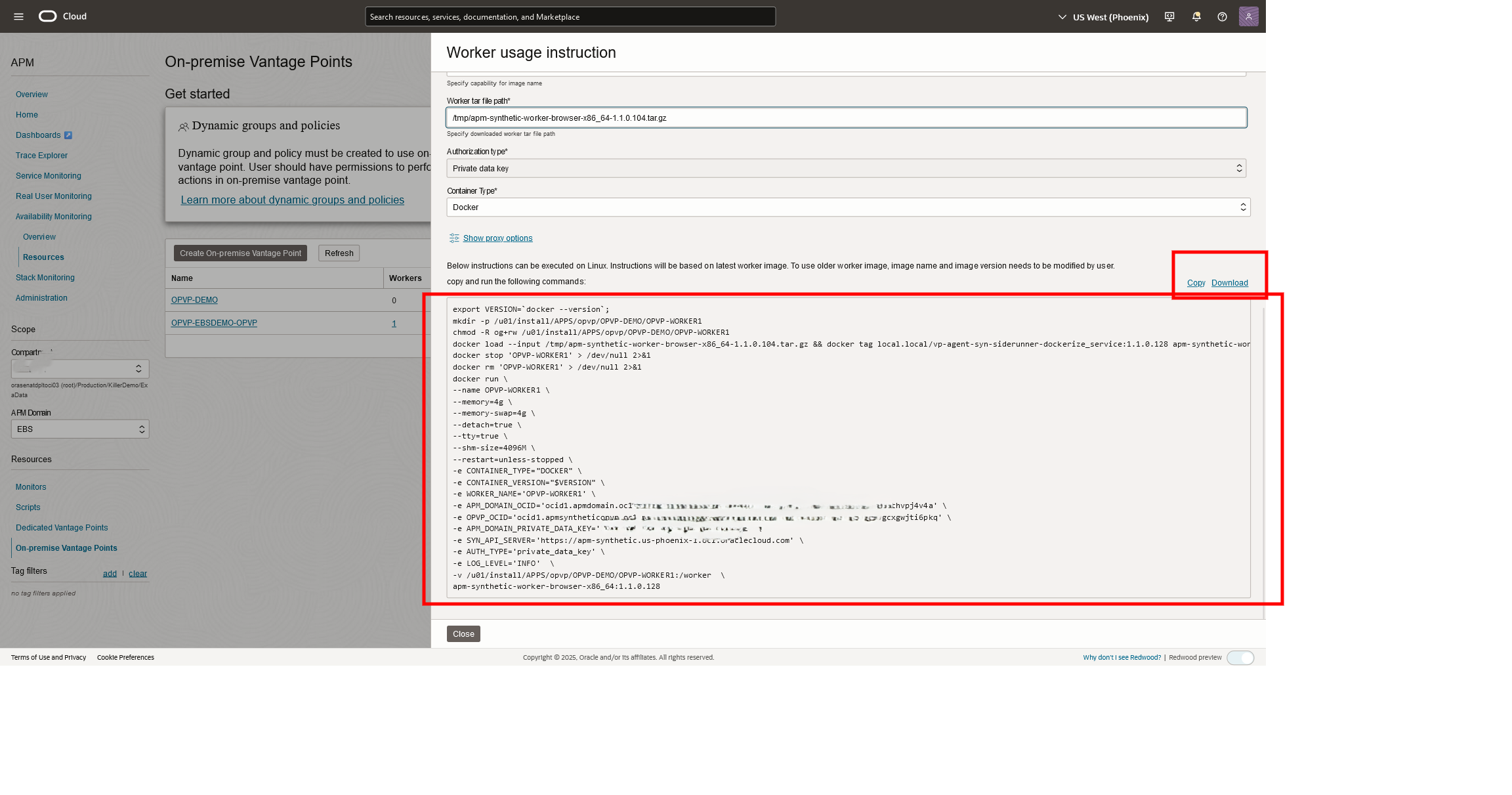This screenshot has height=795, width=1512.
Task: Open the navigation hamburger menu
Action: 18,16
